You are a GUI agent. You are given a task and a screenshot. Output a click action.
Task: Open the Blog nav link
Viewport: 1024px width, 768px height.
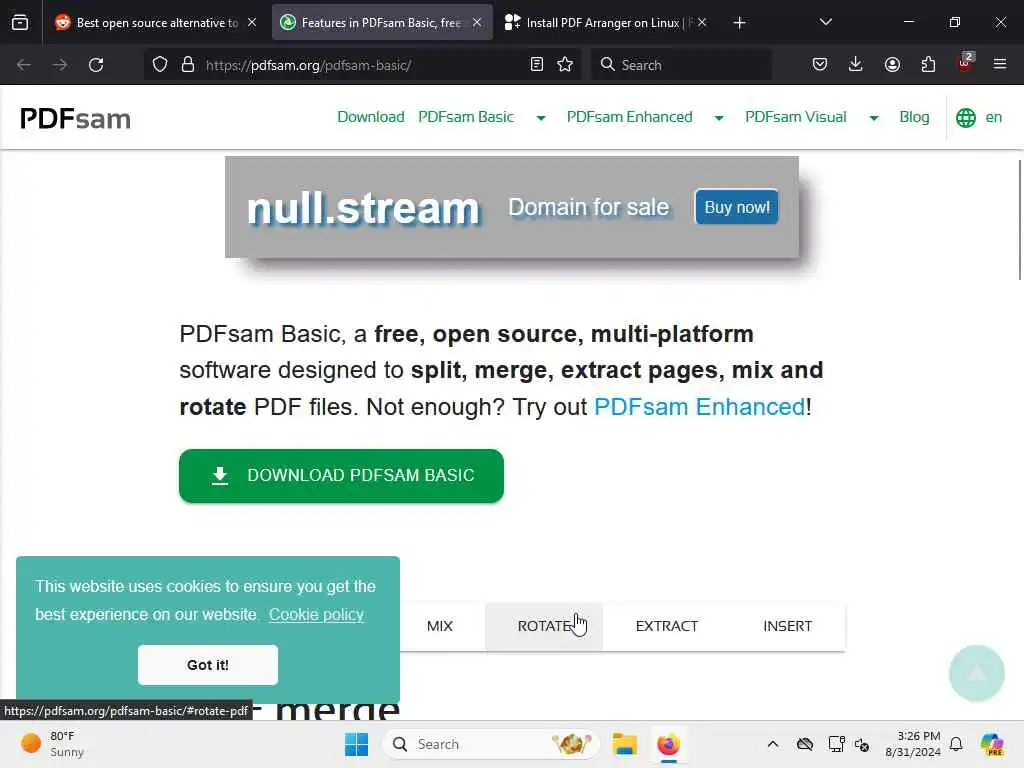click(914, 117)
